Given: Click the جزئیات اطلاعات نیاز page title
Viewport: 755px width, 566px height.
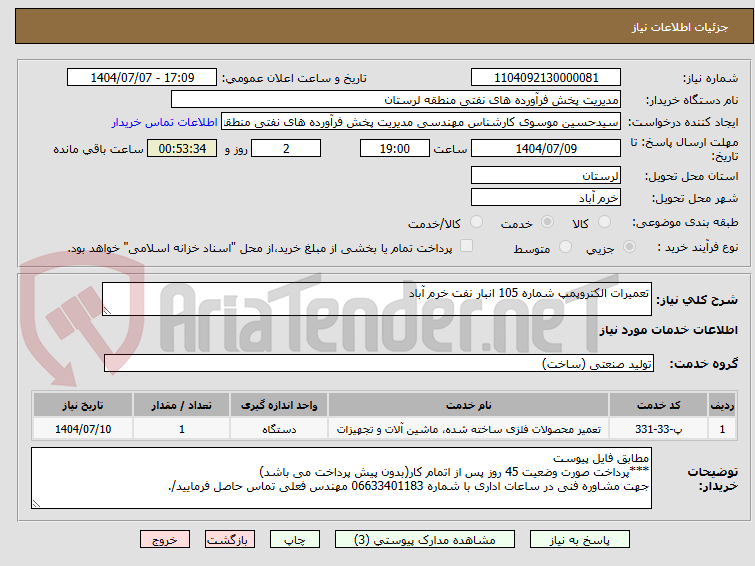Looking at the screenshot, I should click(x=680, y=27).
